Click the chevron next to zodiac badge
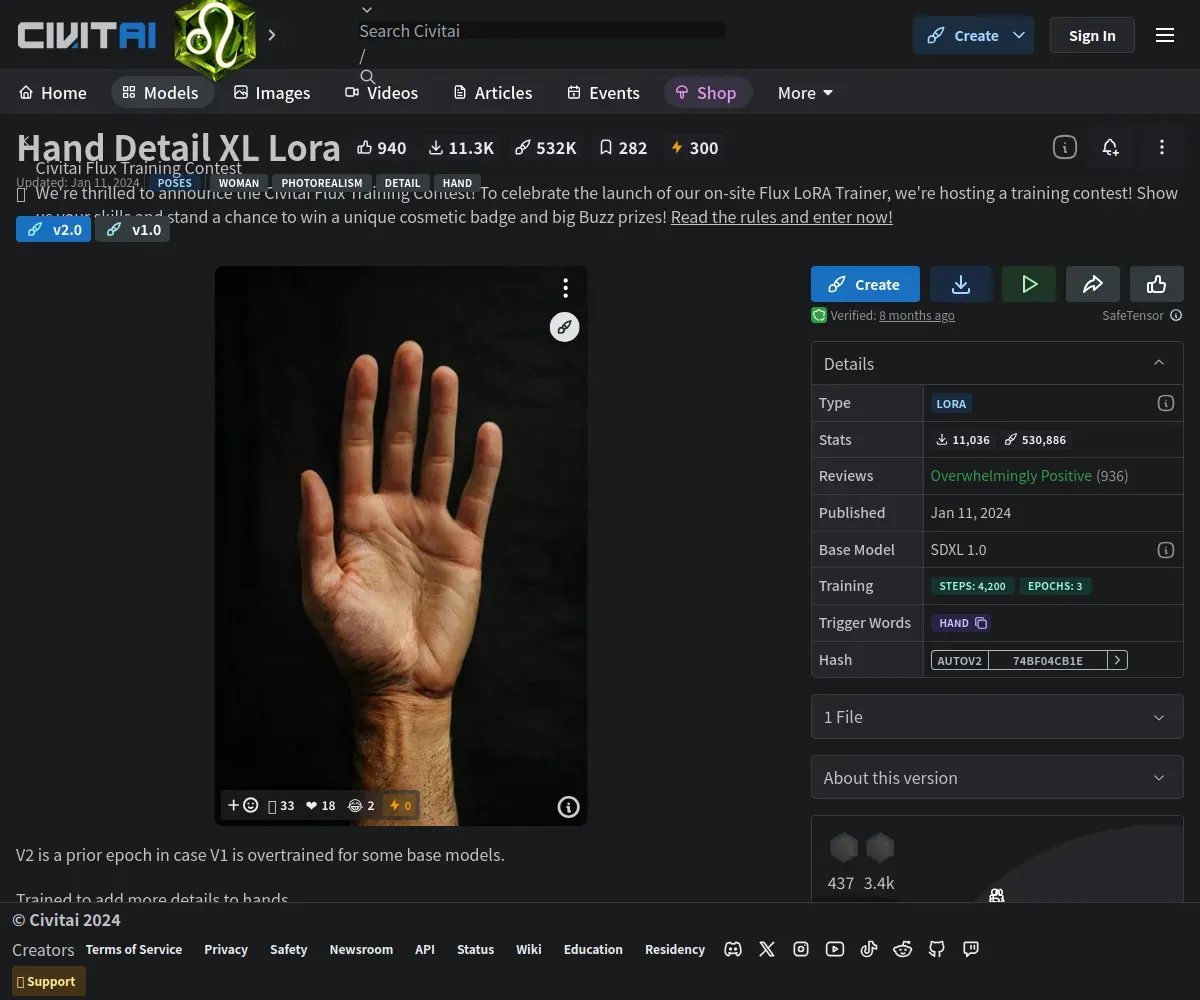Viewport: 1200px width, 1000px height. (272, 35)
